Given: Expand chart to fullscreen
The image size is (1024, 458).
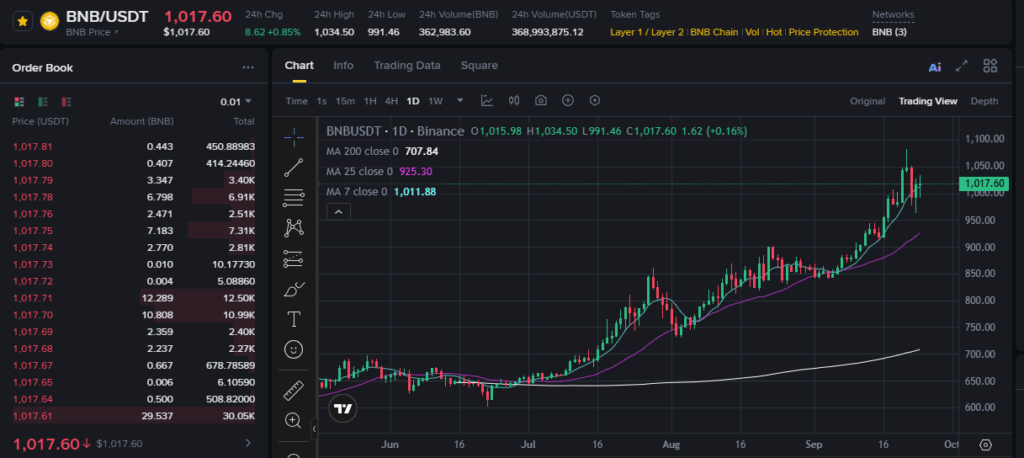Looking at the screenshot, I should 962,65.
